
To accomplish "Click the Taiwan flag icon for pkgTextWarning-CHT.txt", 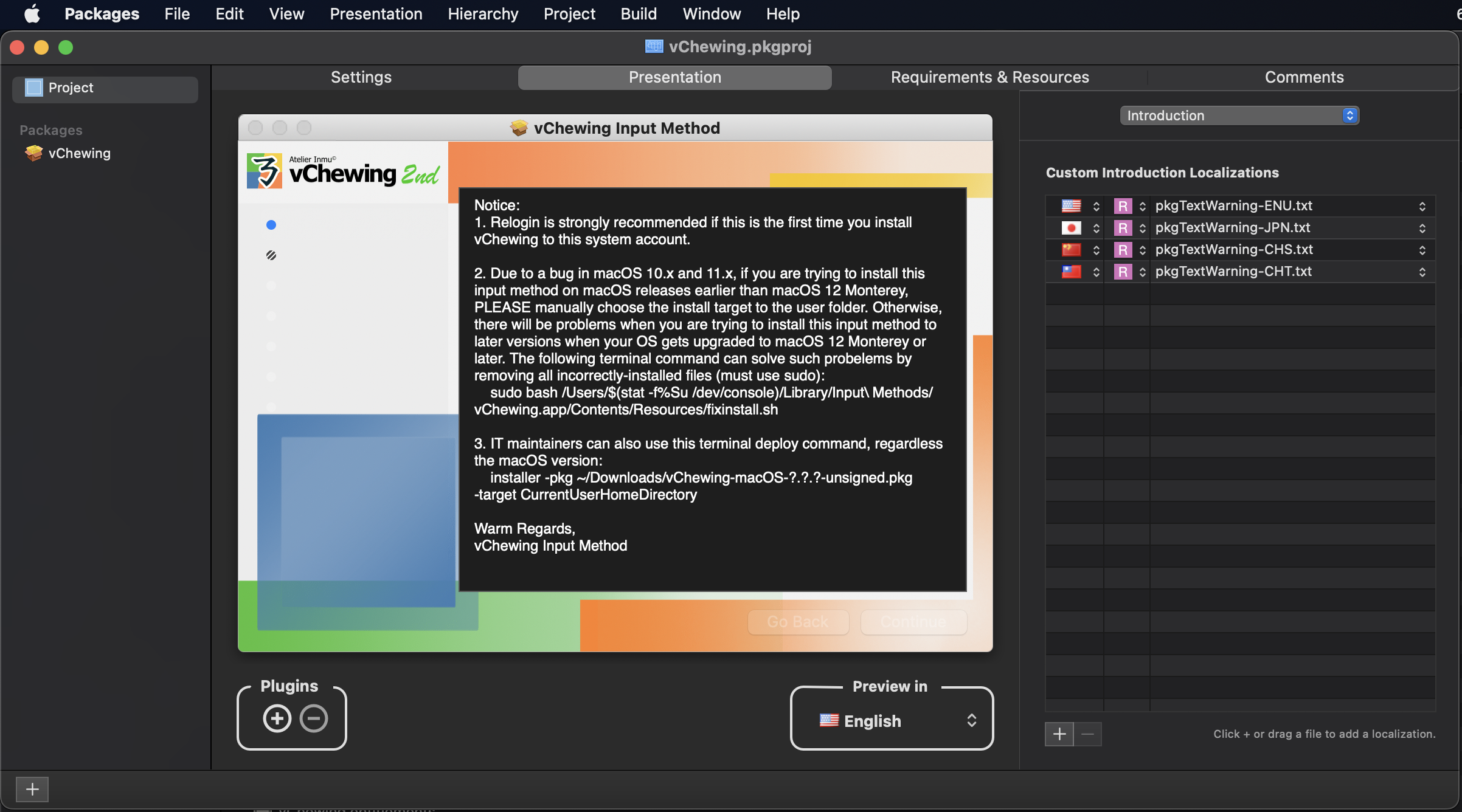I will (1072, 271).
